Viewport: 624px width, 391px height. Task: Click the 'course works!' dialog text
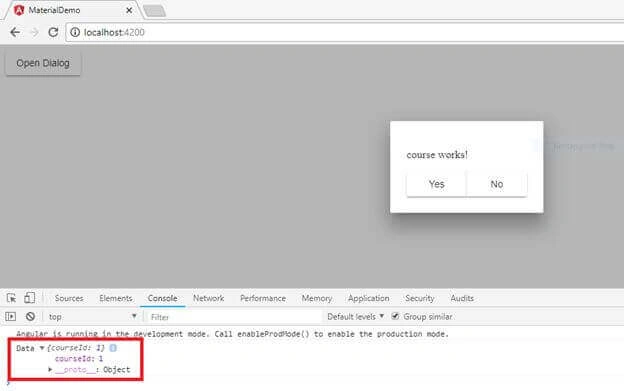[437, 155]
